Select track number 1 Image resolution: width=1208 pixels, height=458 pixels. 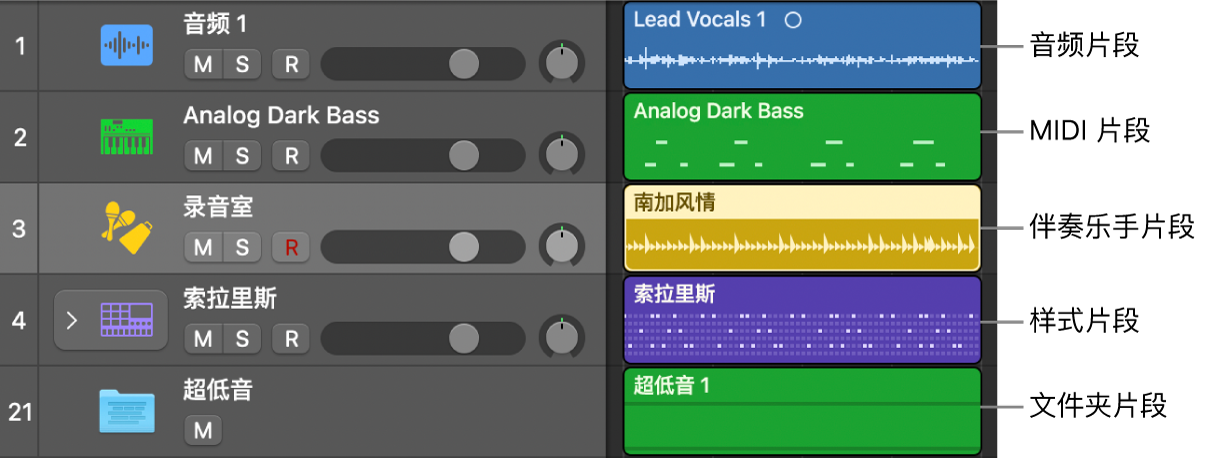pos(20,45)
